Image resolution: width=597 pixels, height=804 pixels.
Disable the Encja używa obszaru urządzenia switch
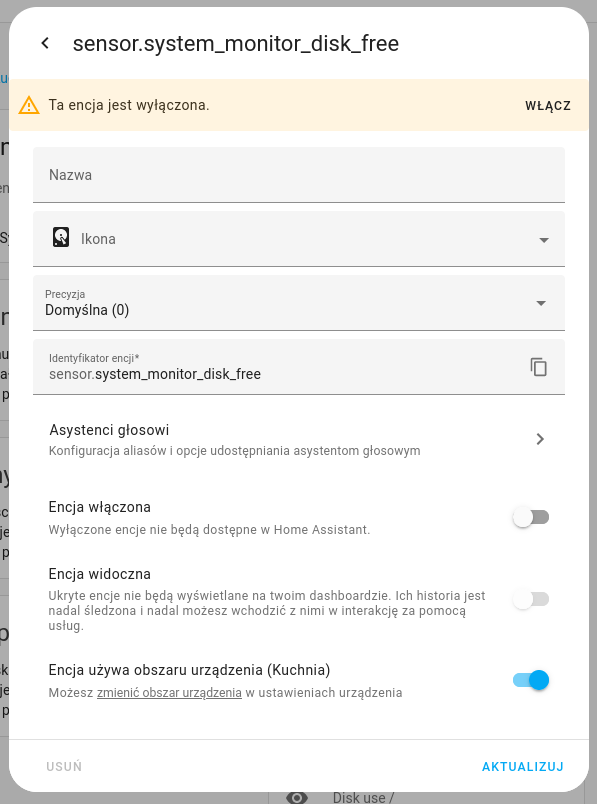[531, 680]
